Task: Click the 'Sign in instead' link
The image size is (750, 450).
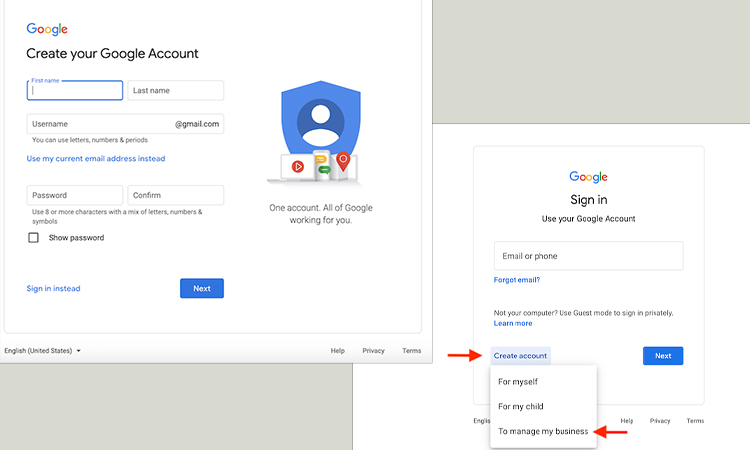Action: [54, 288]
